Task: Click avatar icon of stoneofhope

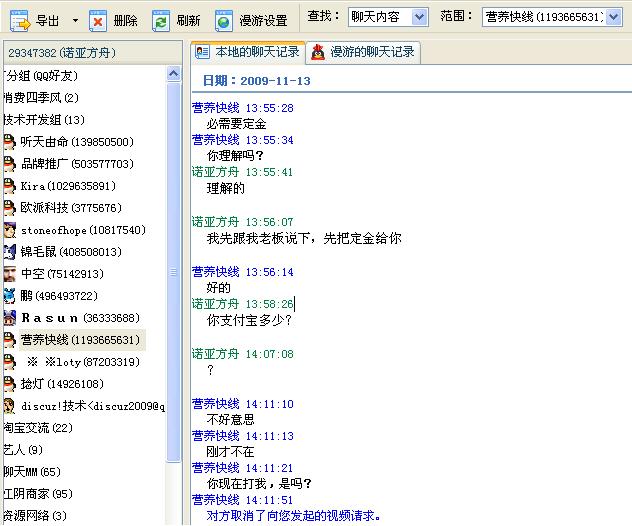Action: click(9, 230)
